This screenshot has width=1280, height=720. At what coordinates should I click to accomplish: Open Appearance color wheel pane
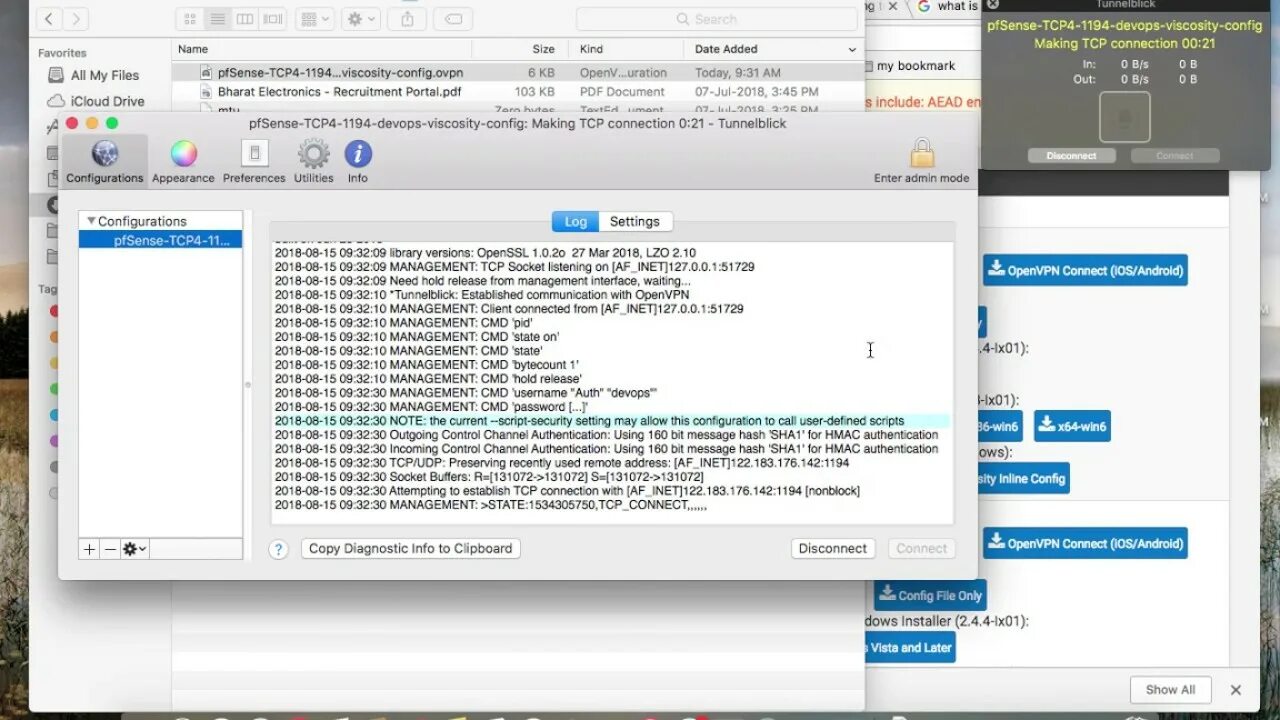pos(183,161)
